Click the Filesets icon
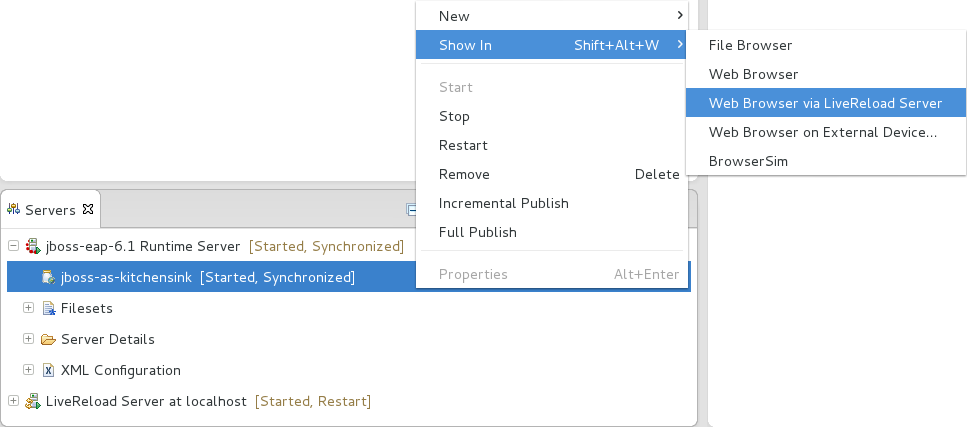This screenshot has width=967, height=427. point(48,308)
